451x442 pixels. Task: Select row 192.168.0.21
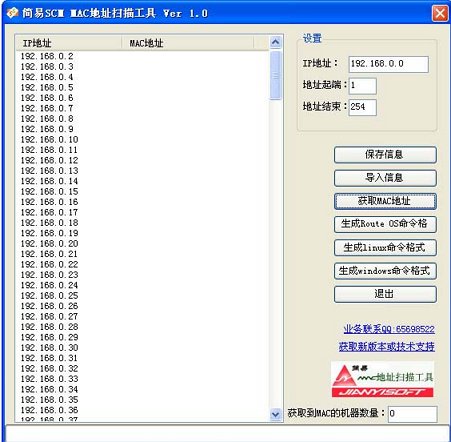coord(142,254)
